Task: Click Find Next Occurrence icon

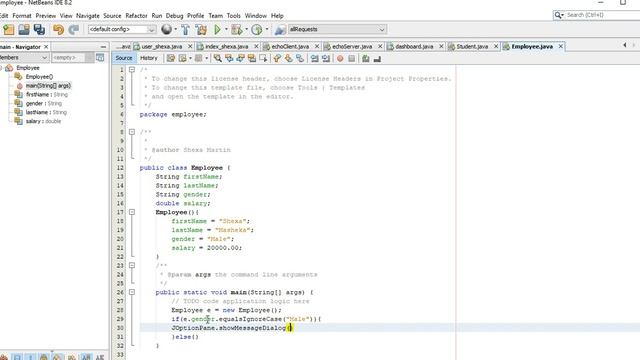Action: coord(240,58)
